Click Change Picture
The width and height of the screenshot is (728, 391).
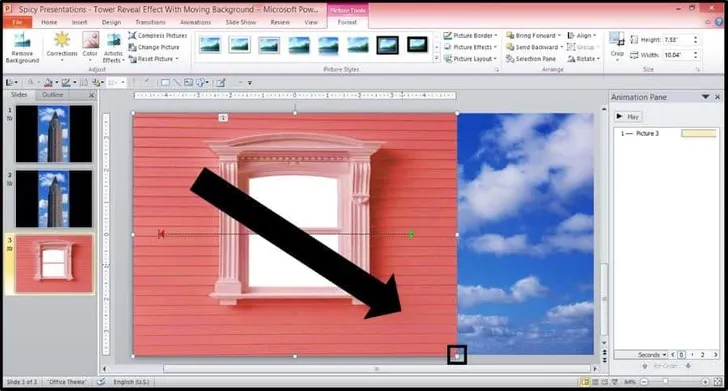154,47
